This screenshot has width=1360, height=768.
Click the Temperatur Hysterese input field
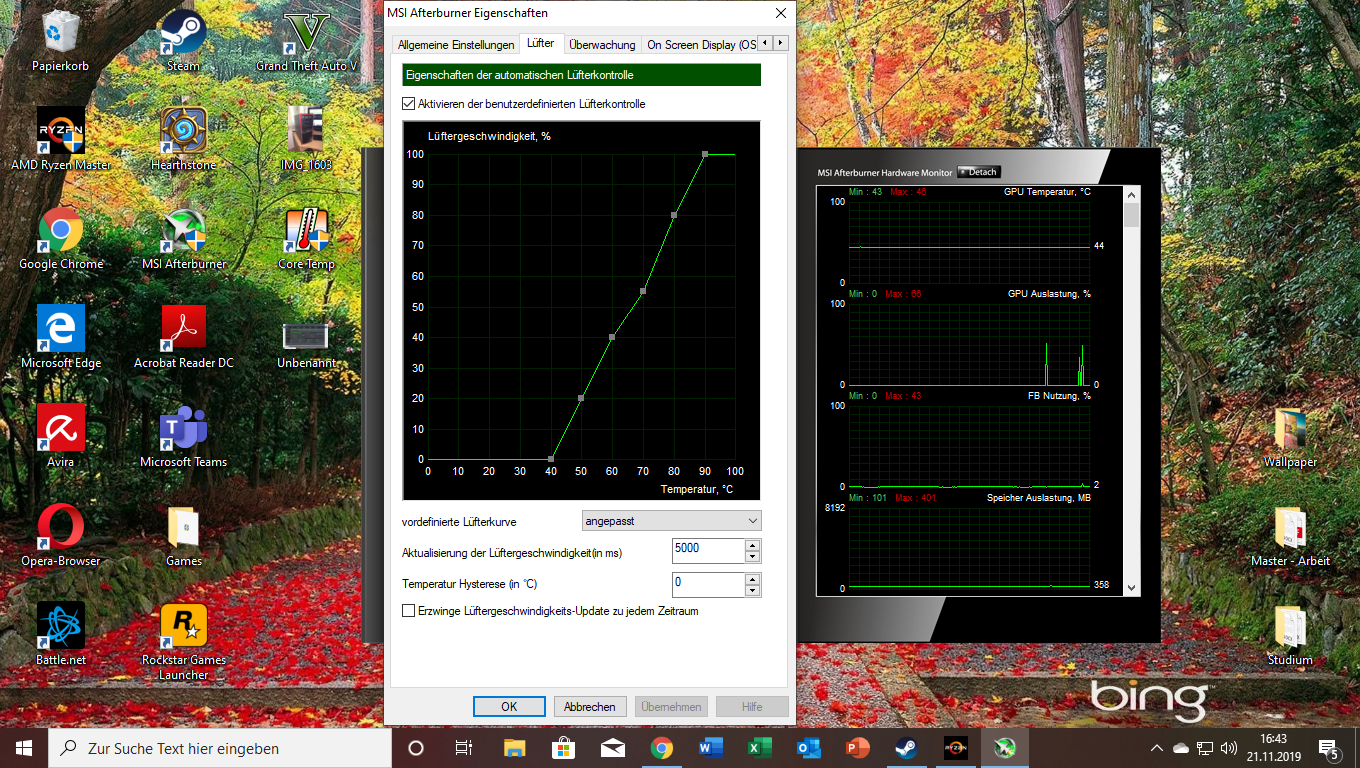(x=708, y=584)
